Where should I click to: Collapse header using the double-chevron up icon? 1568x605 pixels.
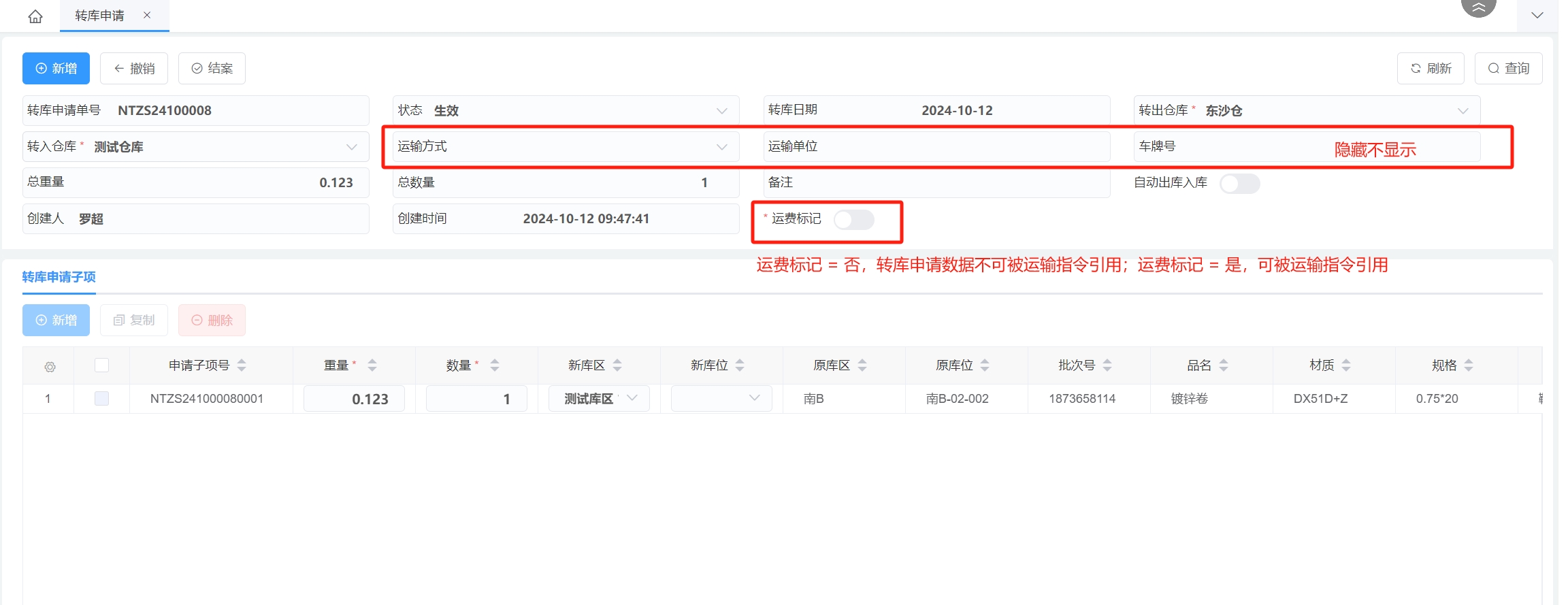coord(1478,7)
